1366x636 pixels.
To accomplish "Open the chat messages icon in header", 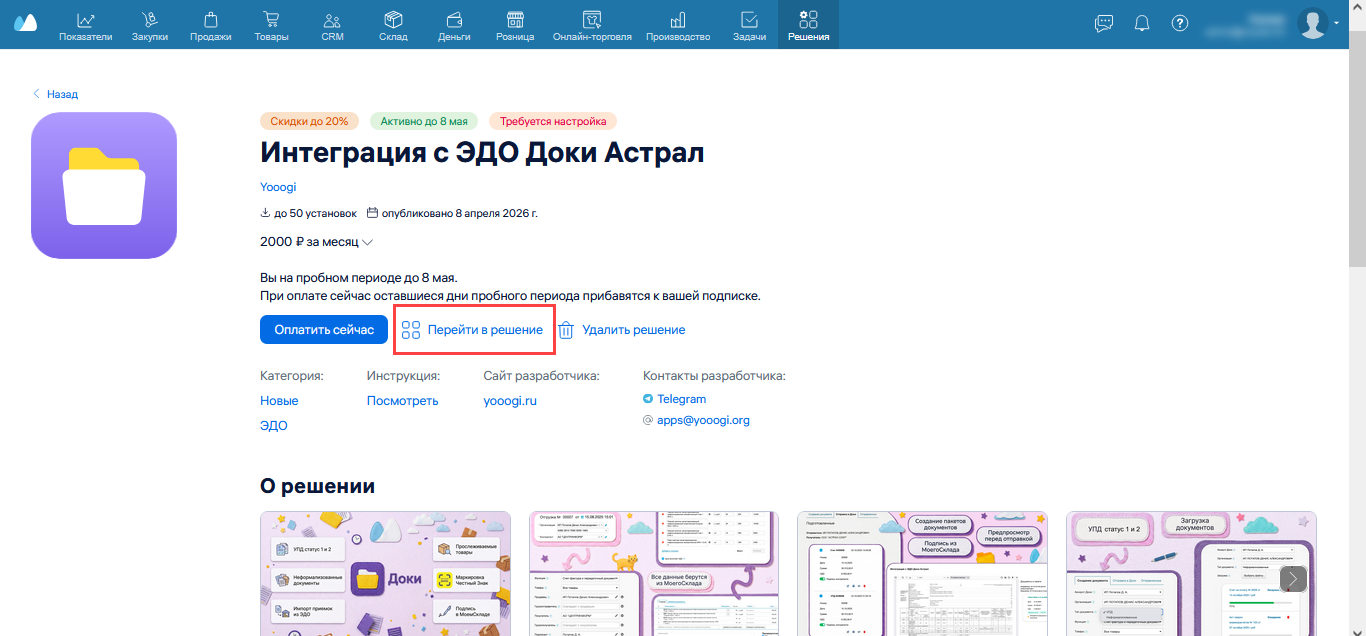I will coord(1104,23).
